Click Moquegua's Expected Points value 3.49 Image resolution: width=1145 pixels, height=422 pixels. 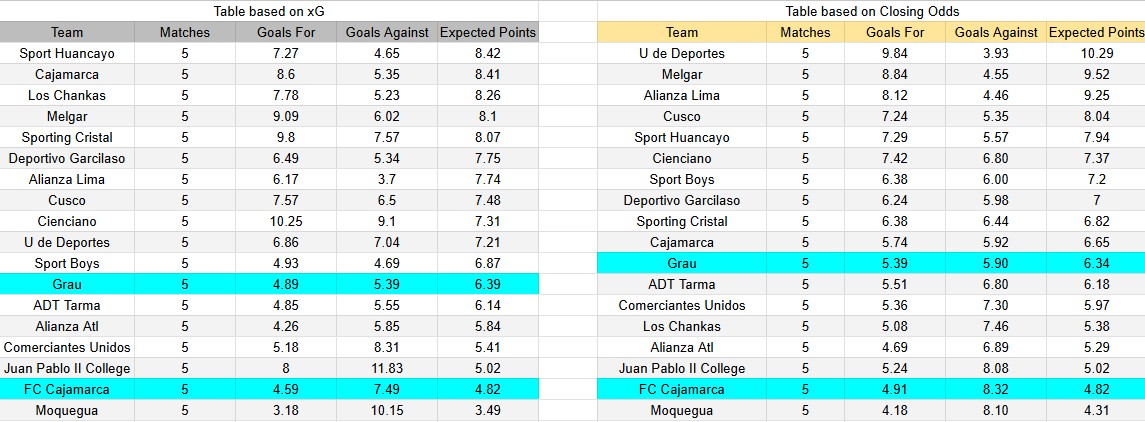pyautogui.click(x=488, y=410)
